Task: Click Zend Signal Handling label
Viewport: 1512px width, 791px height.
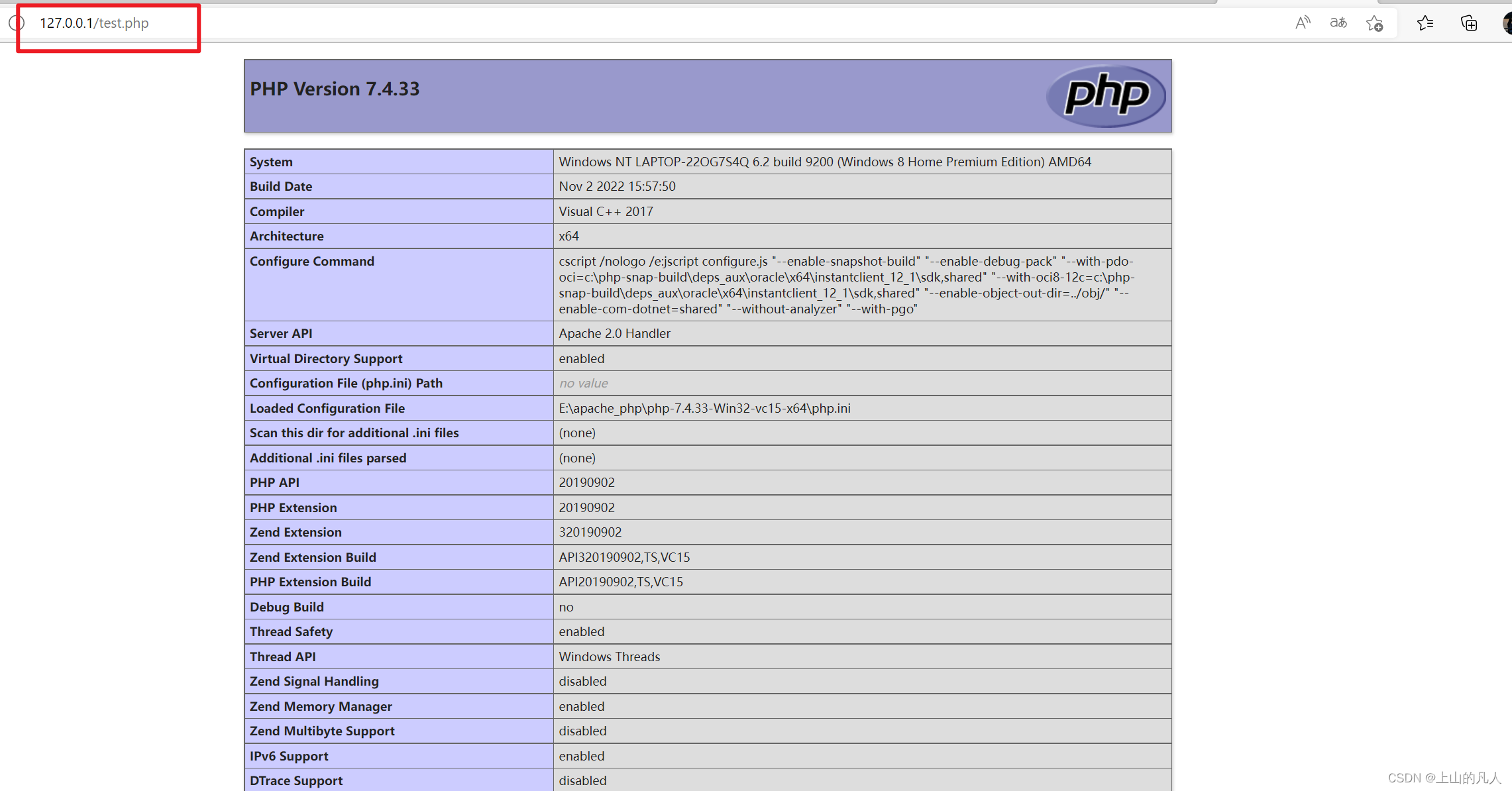Action: (x=314, y=681)
